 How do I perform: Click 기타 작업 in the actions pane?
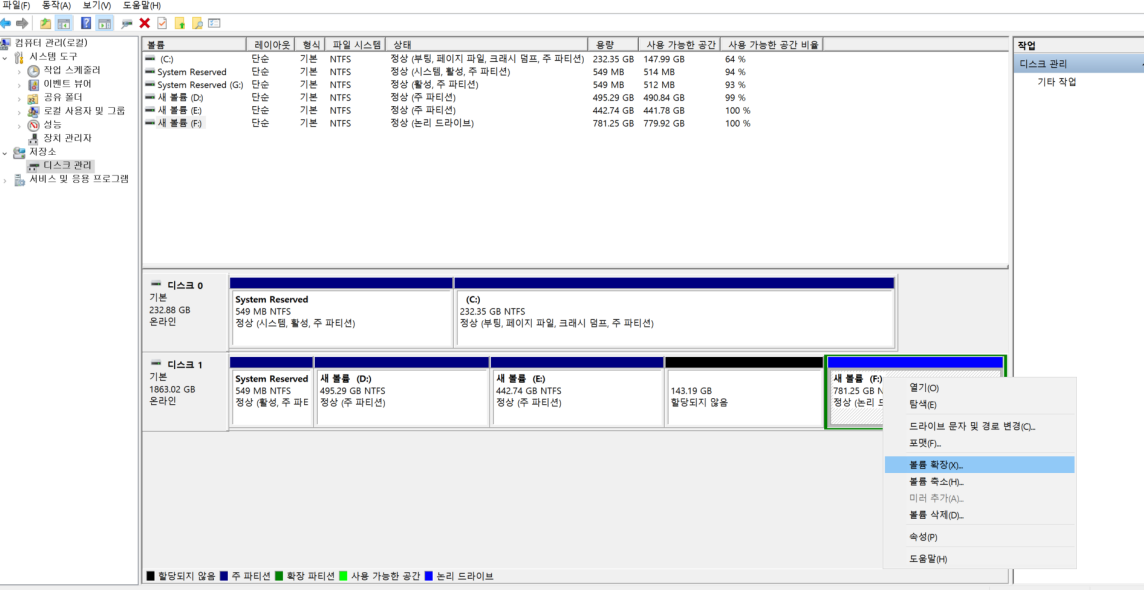coord(1056,82)
